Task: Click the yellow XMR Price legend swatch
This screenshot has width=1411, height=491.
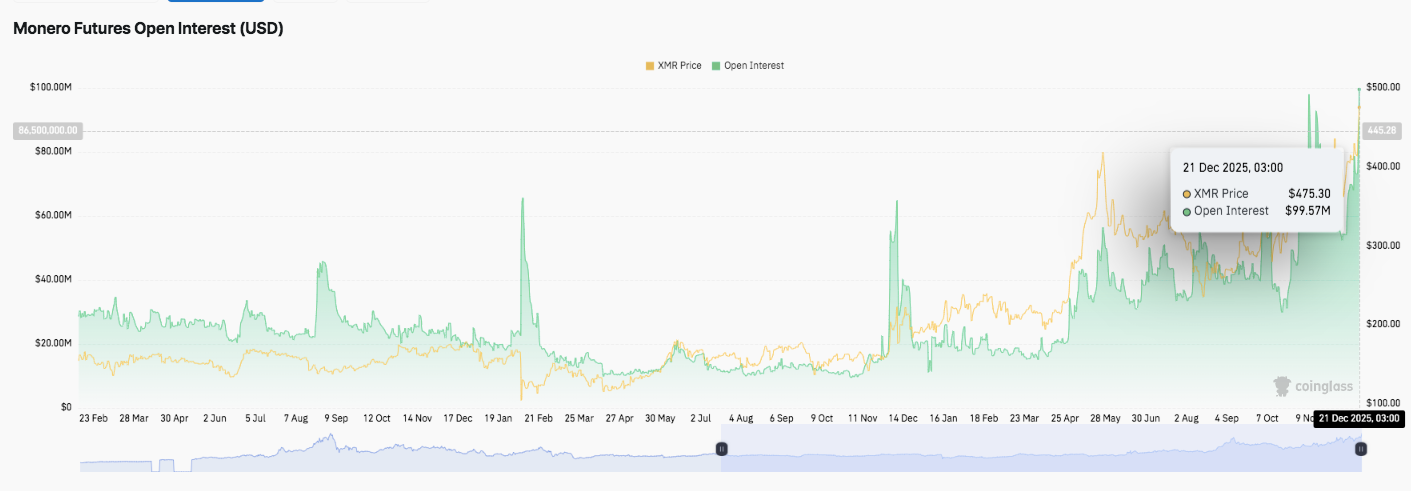Action: coord(649,66)
